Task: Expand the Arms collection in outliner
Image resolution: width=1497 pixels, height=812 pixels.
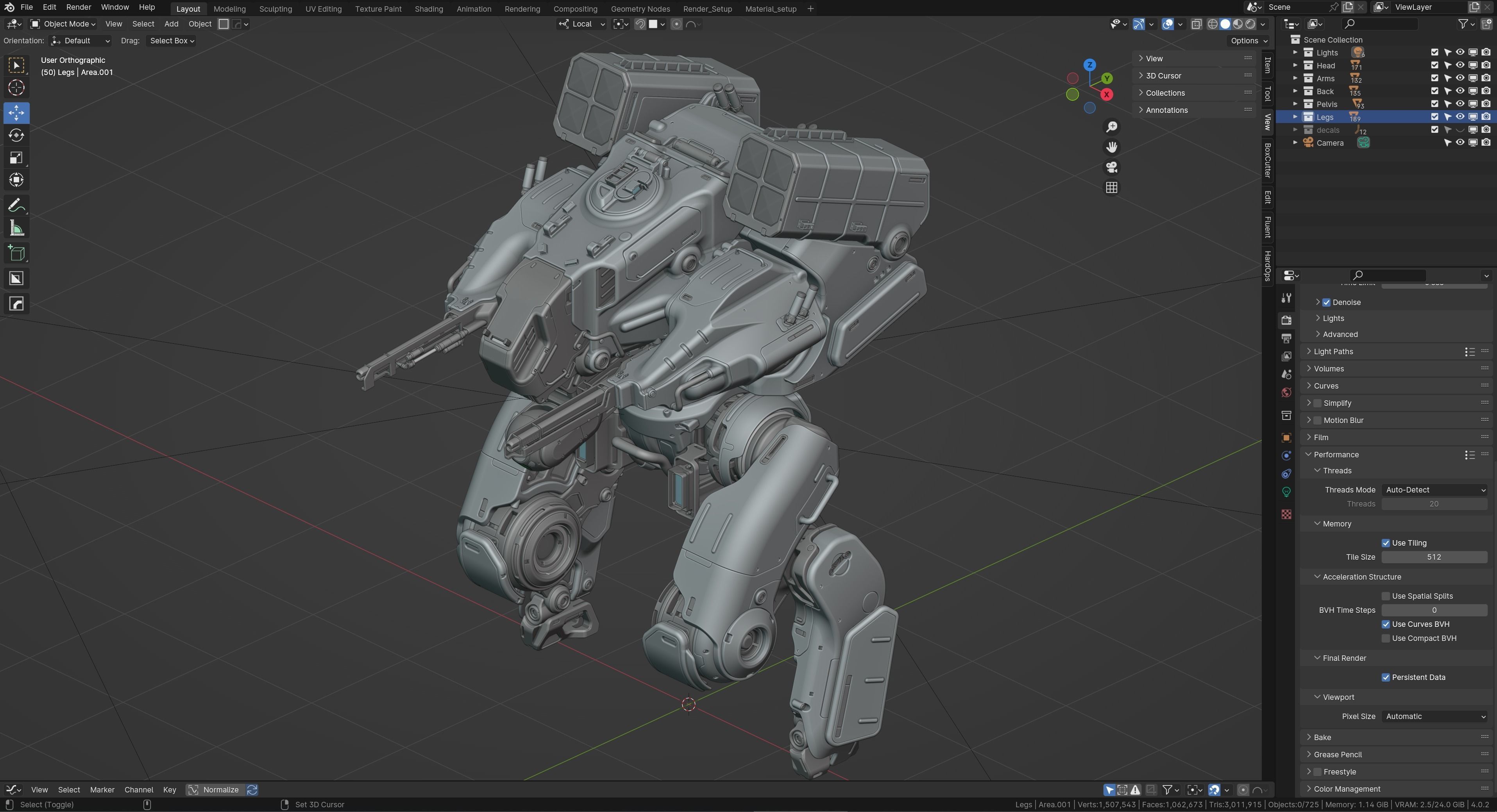Action: tap(1295, 79)
